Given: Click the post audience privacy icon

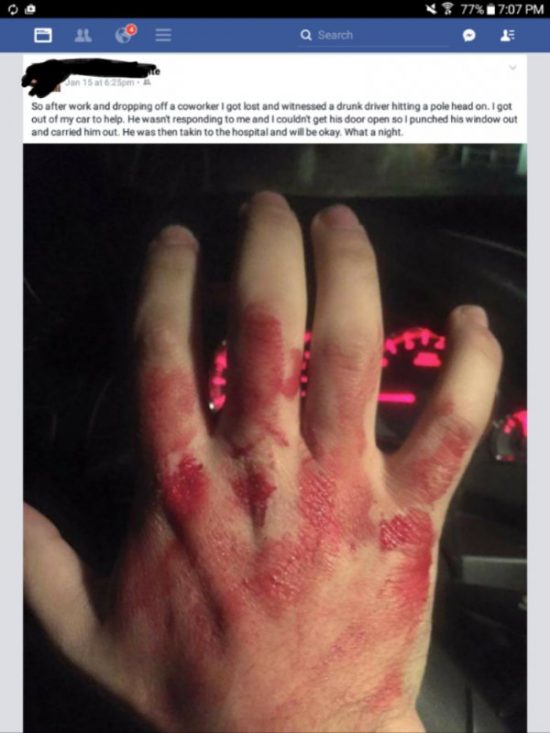Looking at the screenshot, I should coord(145,83).
